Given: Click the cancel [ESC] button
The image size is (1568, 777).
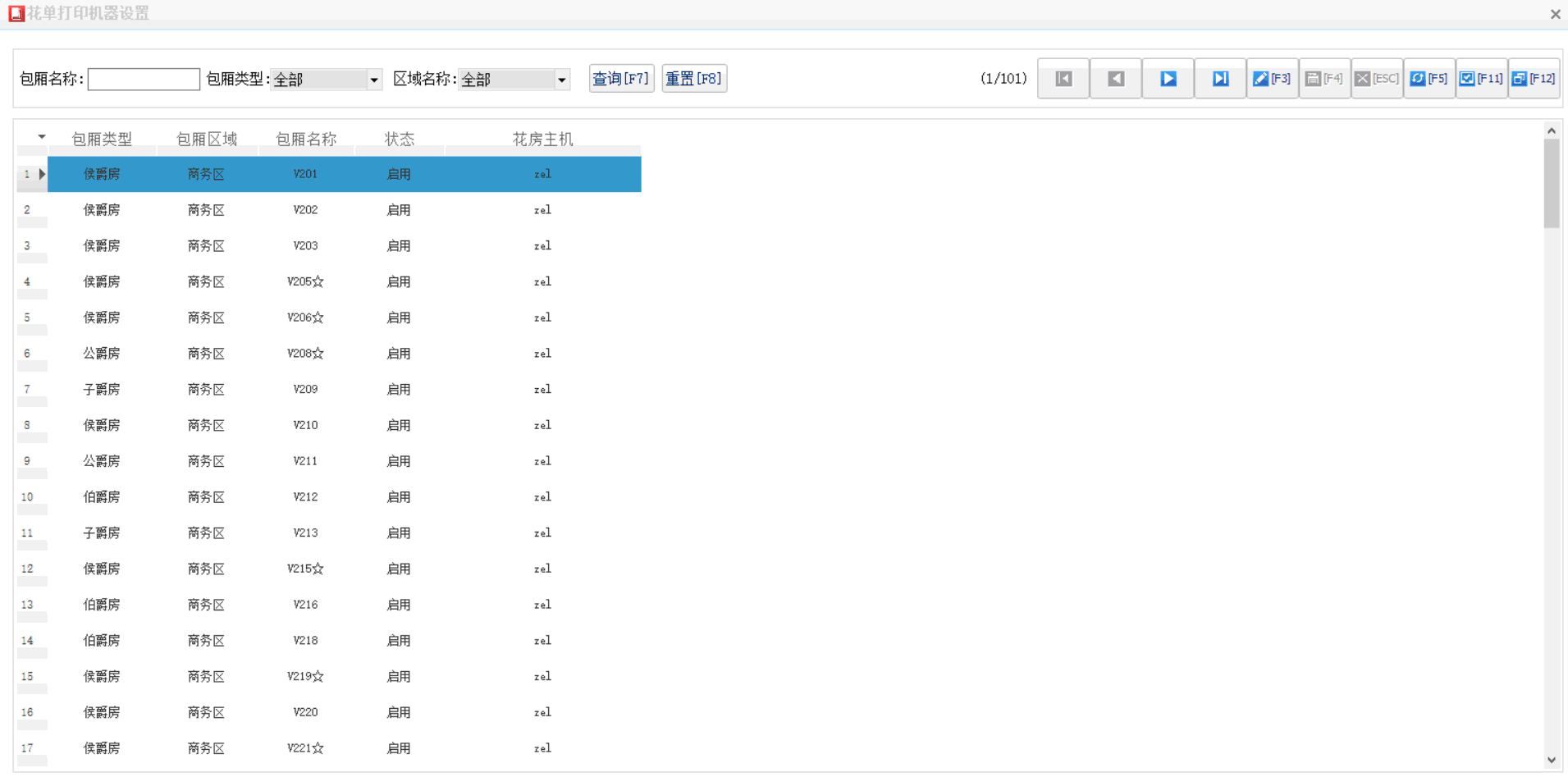Looking at the screenshot, I should point(1377,79).
